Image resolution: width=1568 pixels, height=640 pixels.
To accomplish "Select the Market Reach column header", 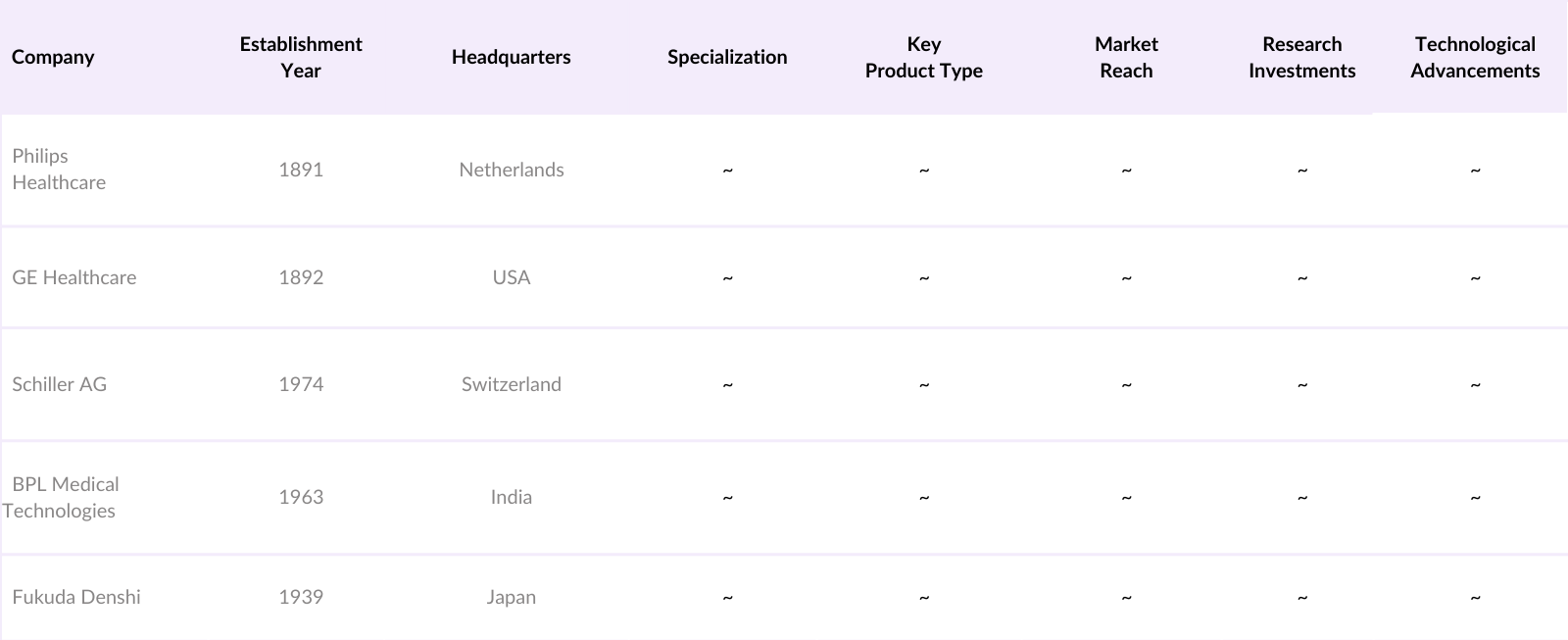I will [x=1126, y=57].
